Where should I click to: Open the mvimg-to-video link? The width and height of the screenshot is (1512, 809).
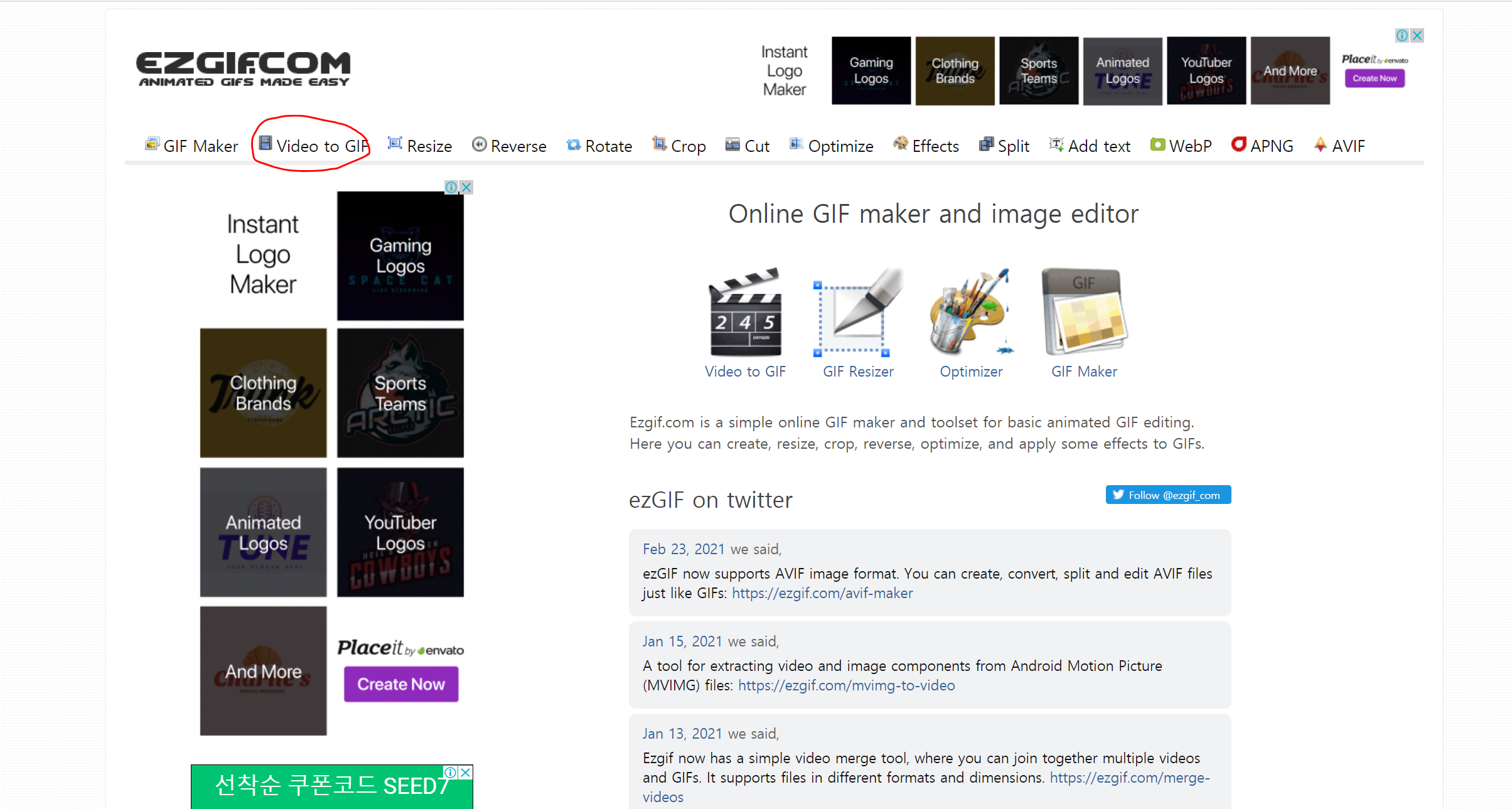pyautogui.click(x=846, y=685)
